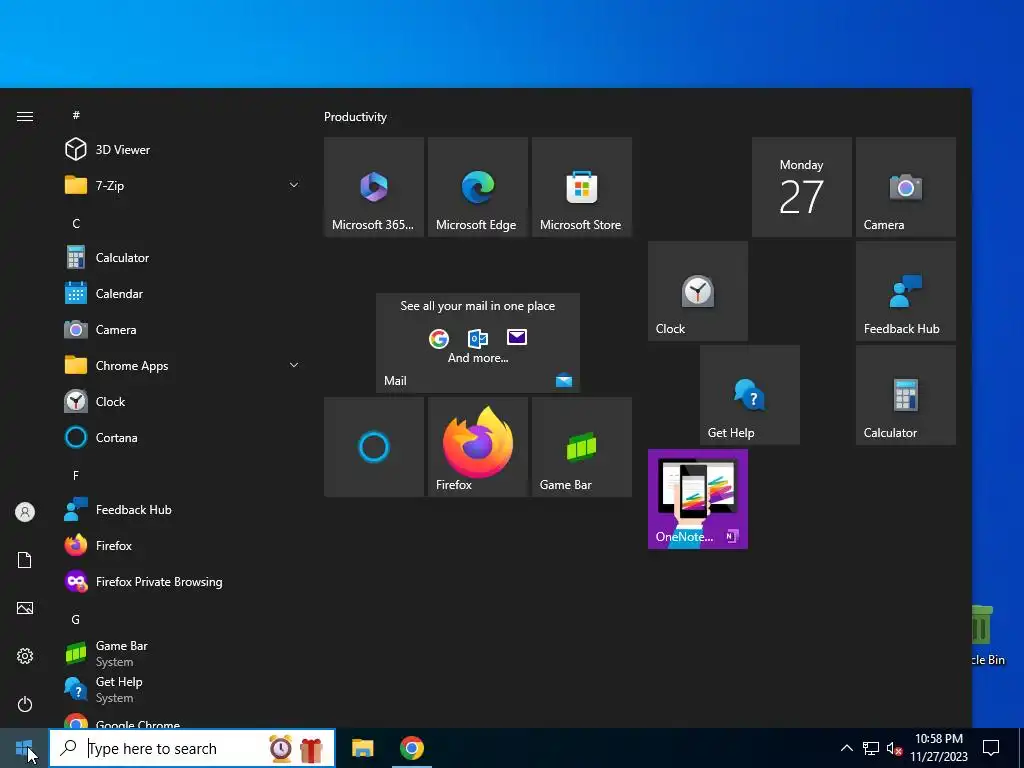
Task: Open the network status tray icon
Action: click(871, 748)
